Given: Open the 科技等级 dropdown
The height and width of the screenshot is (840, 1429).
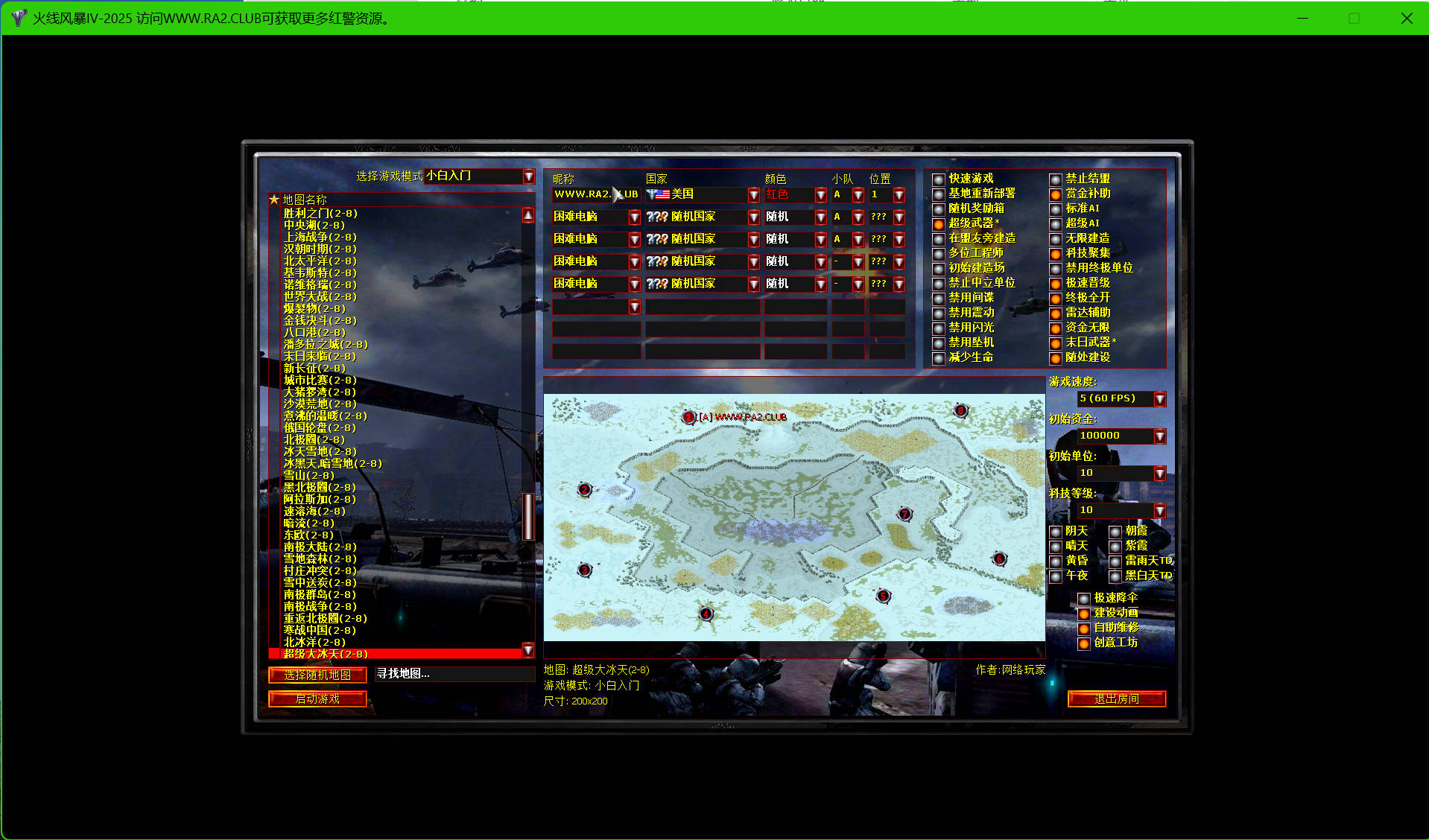Looking at the screenshot, I should (1160, 511).
